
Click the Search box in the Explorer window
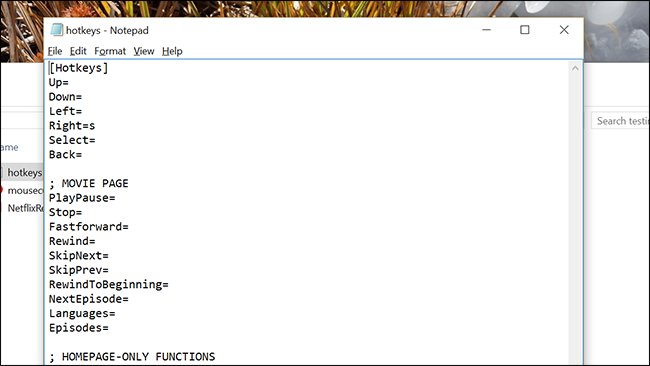[x=621, y=121]
